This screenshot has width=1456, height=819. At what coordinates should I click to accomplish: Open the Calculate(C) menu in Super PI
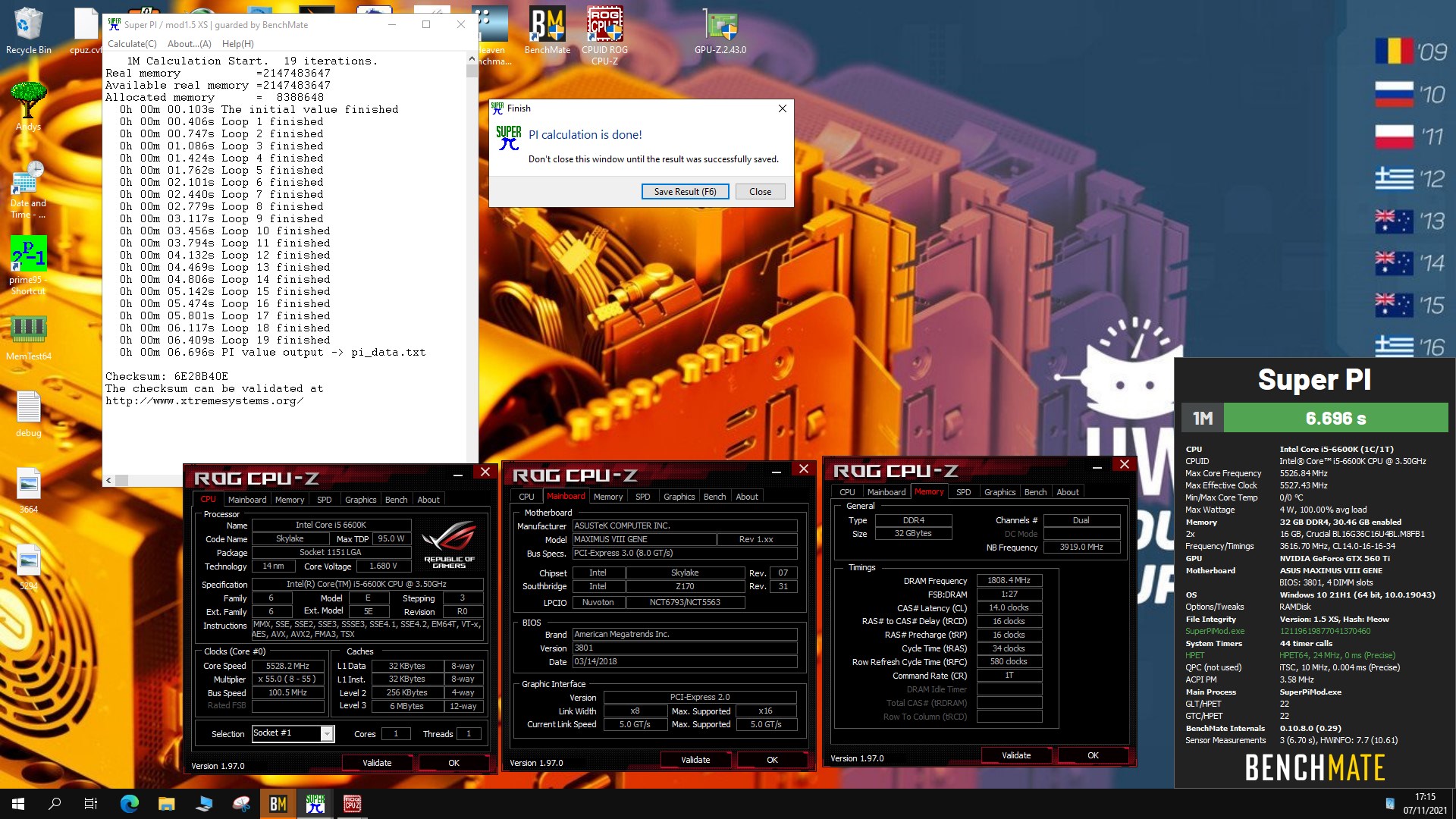[x=132, y=44]
